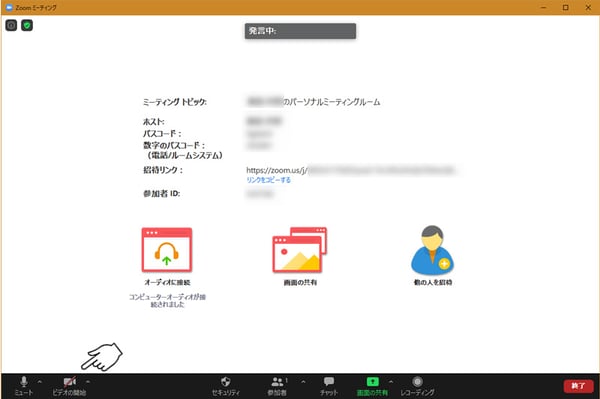Click the green encryption shield icon
Screen dimensions: 600x399
(x=27, y=25)
